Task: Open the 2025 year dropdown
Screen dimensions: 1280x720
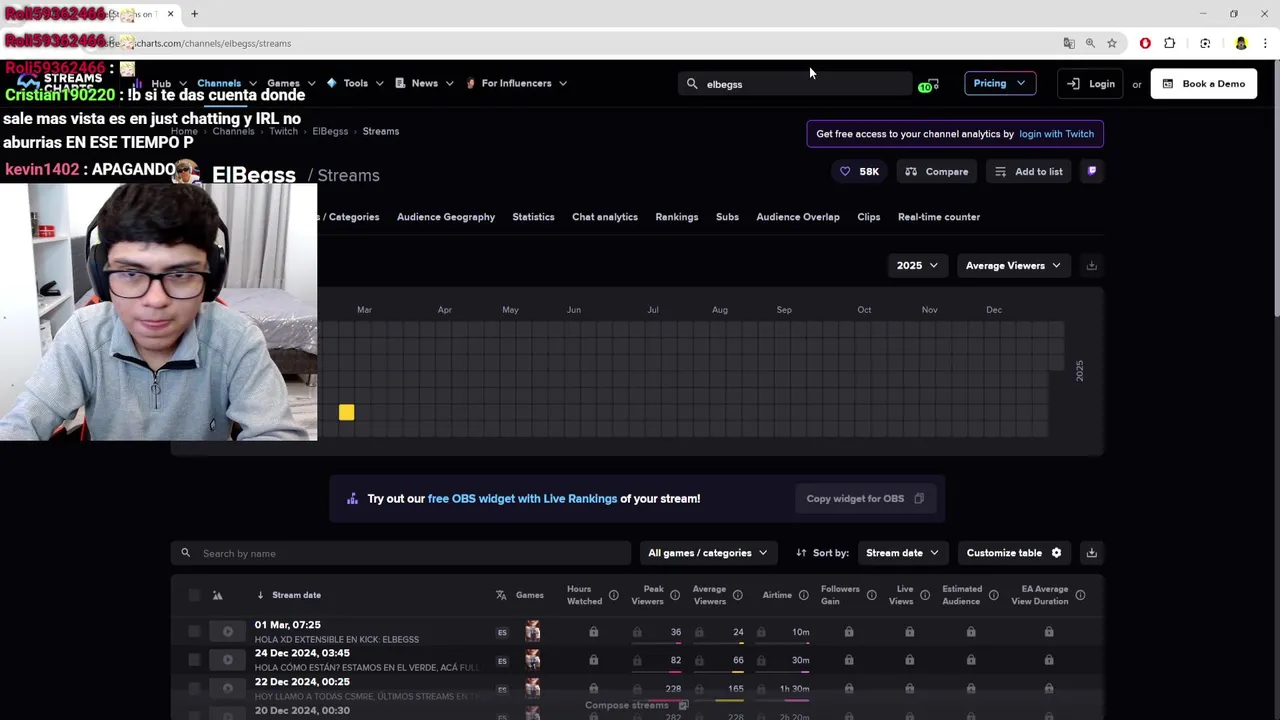Action: pos(917,265)
